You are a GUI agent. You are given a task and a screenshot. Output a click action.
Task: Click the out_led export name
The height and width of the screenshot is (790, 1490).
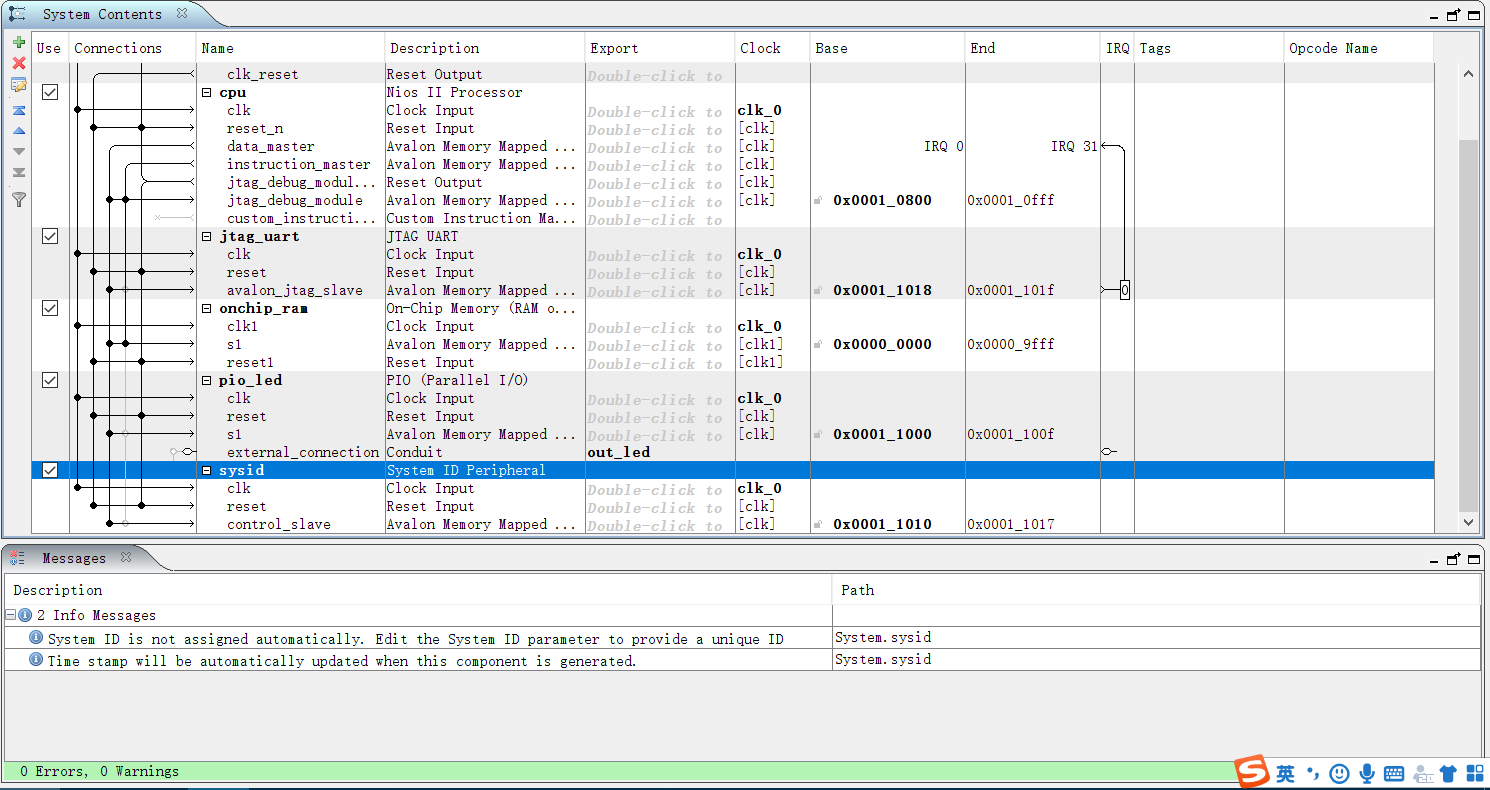[619, 452]
